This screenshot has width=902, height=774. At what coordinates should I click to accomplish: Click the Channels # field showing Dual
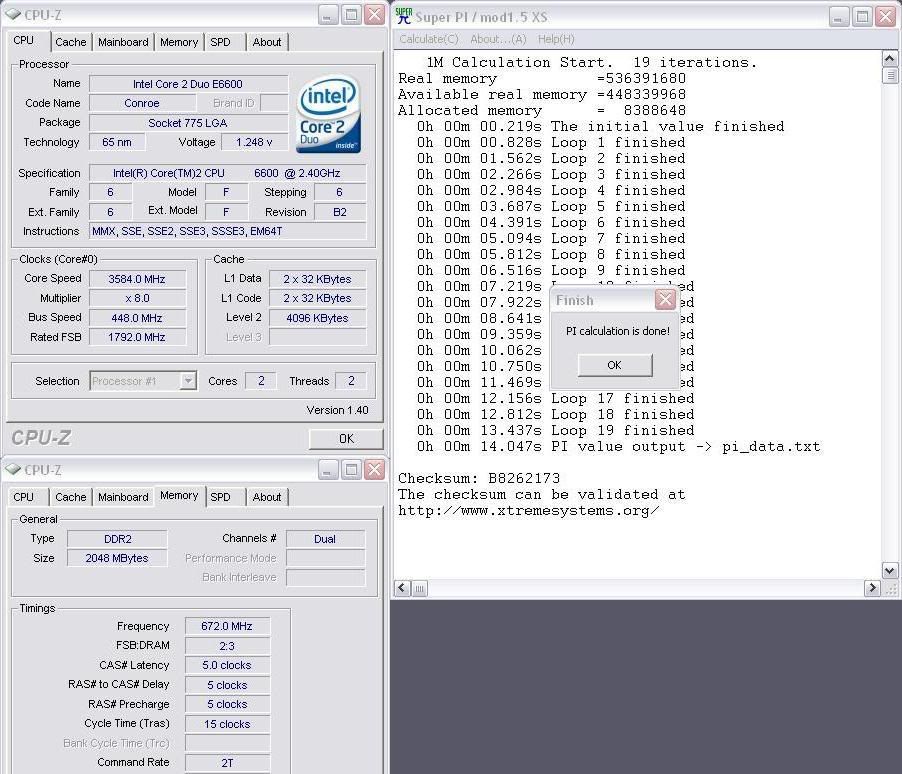(325, 539)
